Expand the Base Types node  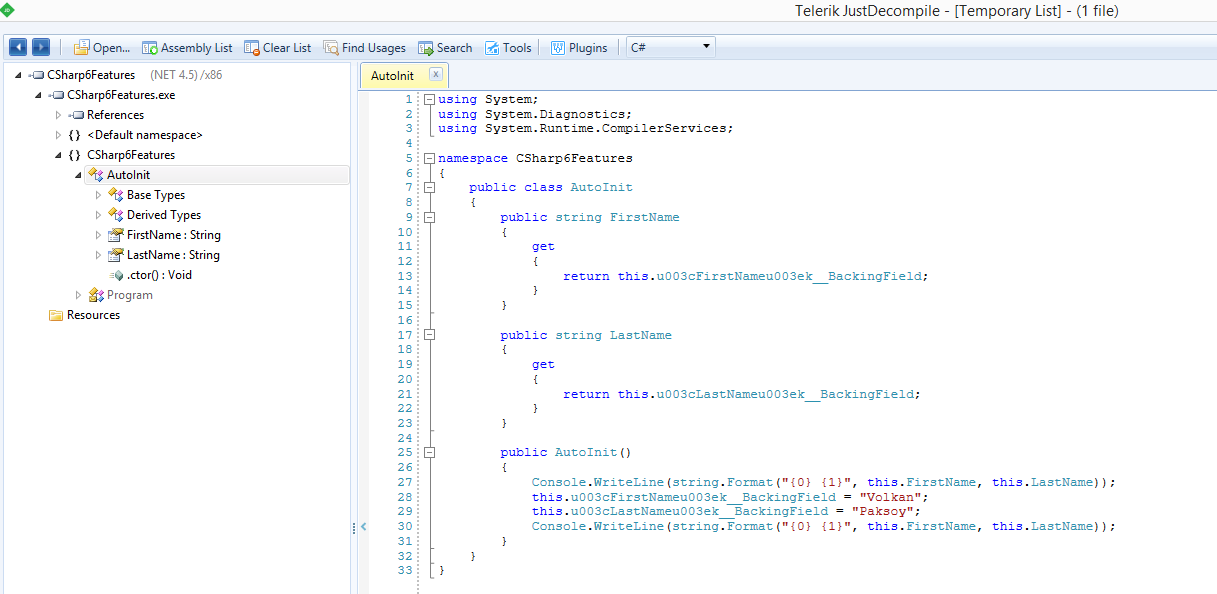[97, 194]
